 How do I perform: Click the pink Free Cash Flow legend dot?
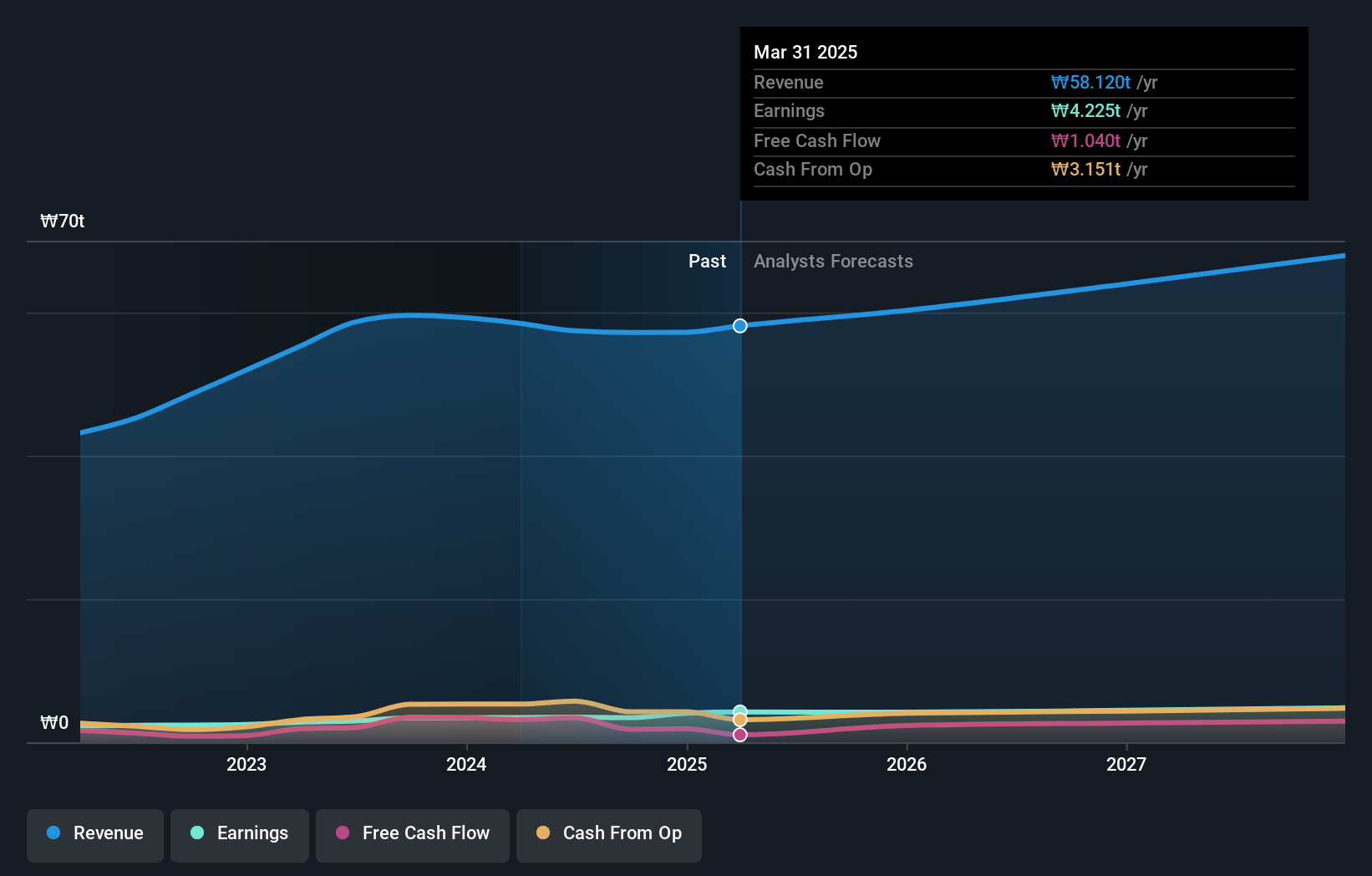point(343,833)
